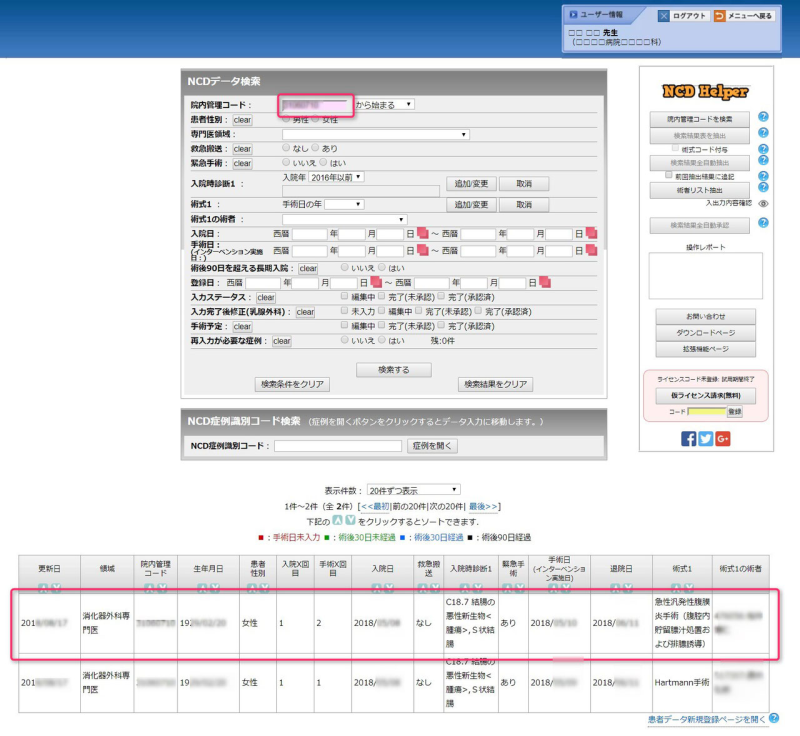Open calendar for 手術日 end date
This screenshot has width=800, height=736.
tap(591, 250)
